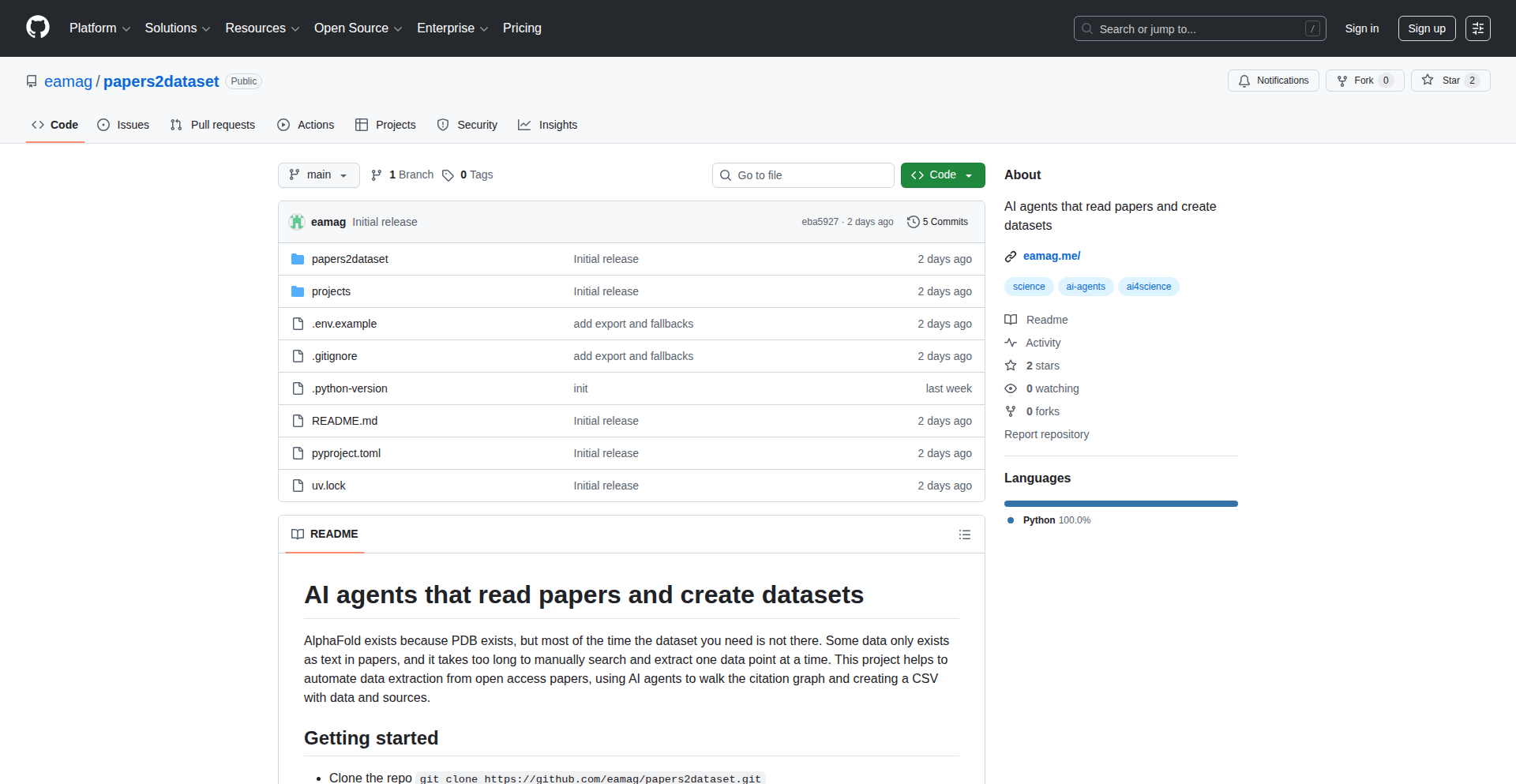Viewport: 1516px width, 784px height.
Task: Click the ai-agents topic tag
Action: (1085, 287)
